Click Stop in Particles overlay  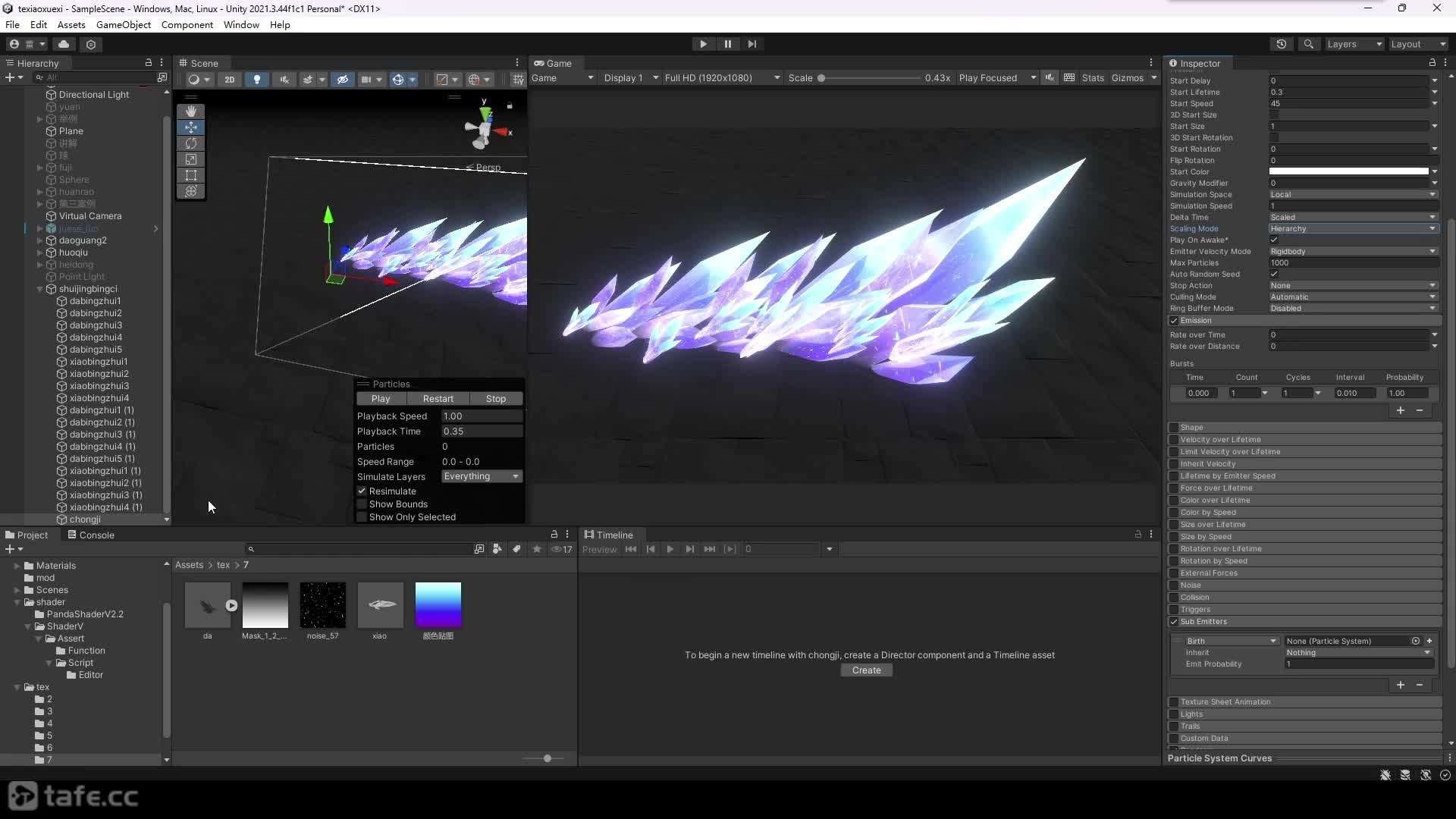point(496,399)
